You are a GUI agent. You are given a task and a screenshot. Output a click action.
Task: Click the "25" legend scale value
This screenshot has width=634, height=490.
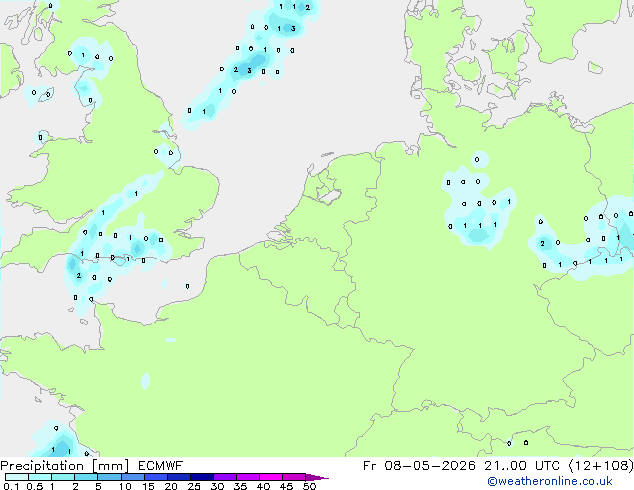[194, 486]
